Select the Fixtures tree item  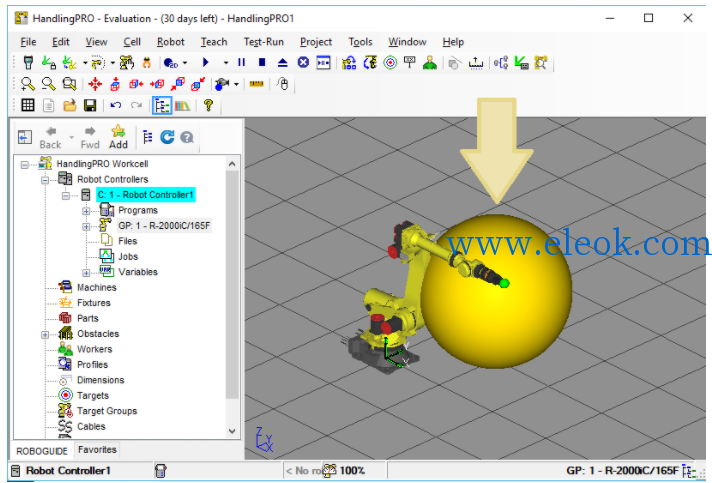tap(94, 303)
